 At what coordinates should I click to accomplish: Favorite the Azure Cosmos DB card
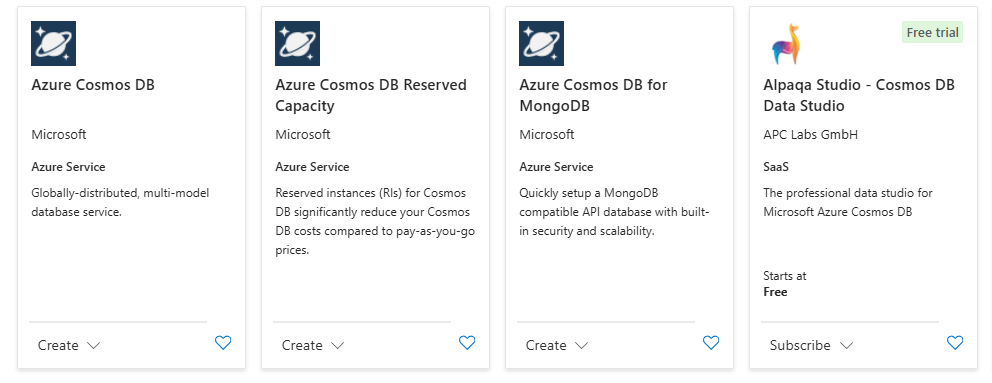(x=223, y=343)
